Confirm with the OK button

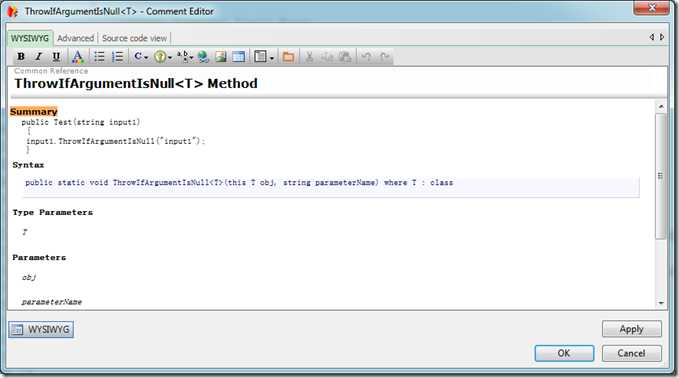[564, 353]
